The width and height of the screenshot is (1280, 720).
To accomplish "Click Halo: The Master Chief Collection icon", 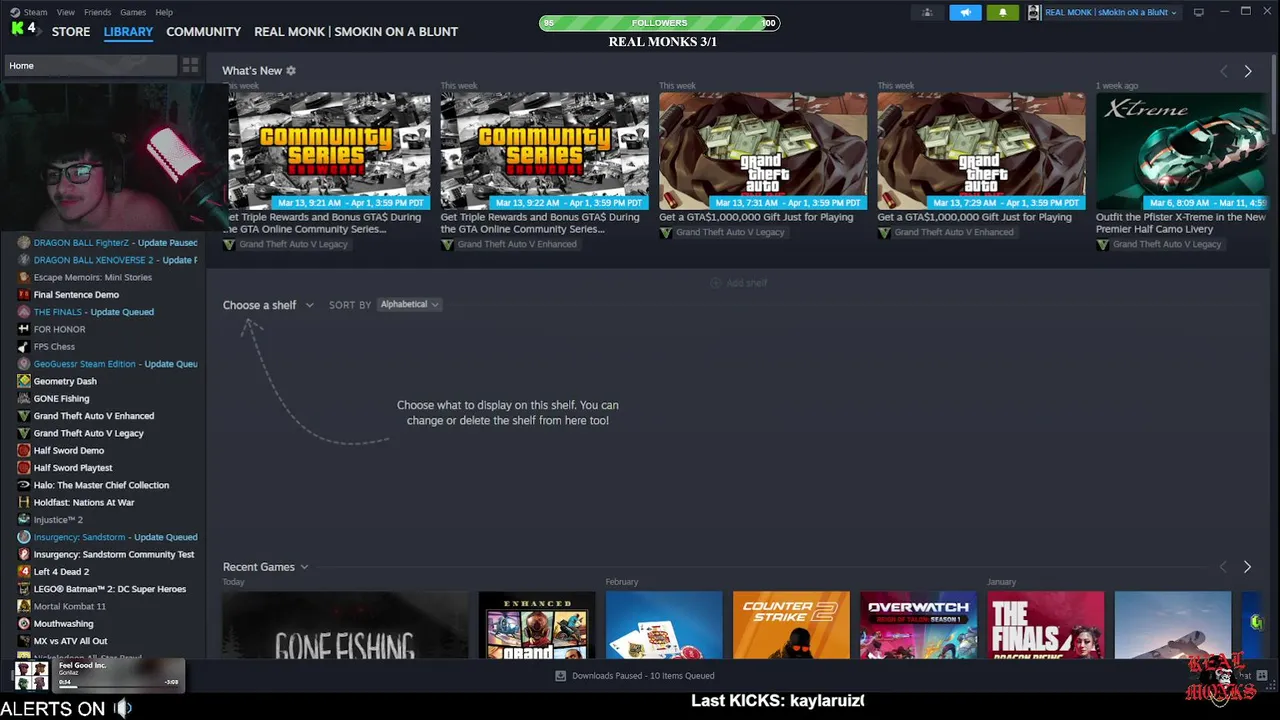I will click(24, 485).
